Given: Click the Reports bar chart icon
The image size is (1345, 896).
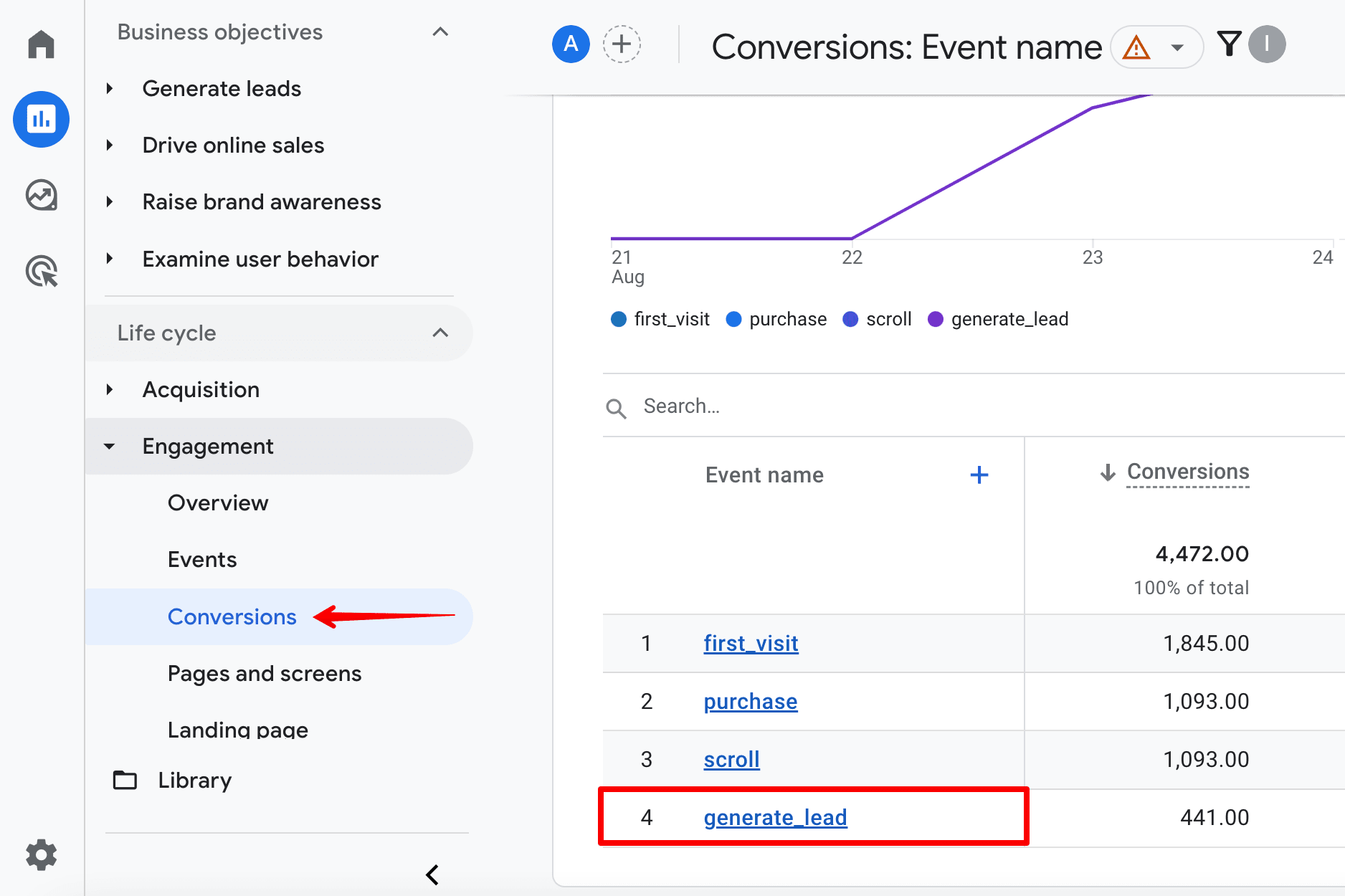Looking at the screenshot, I should 41,119.
